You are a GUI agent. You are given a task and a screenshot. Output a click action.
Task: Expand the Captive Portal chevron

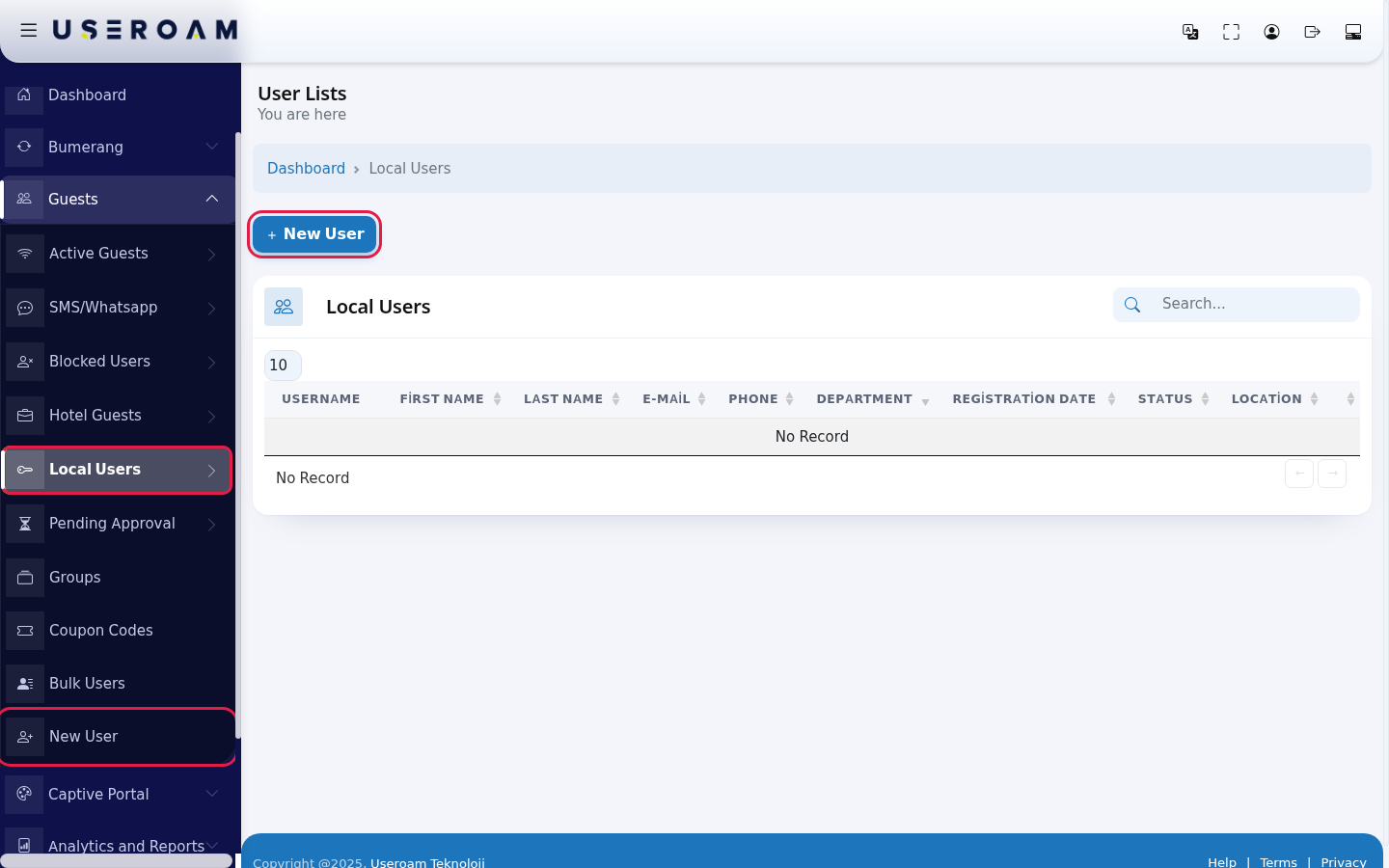[212, 794]
